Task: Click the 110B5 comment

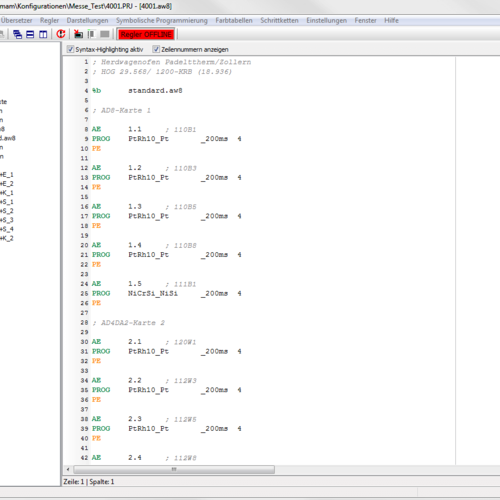Action: pyautogui.click(x=181, y=207)
